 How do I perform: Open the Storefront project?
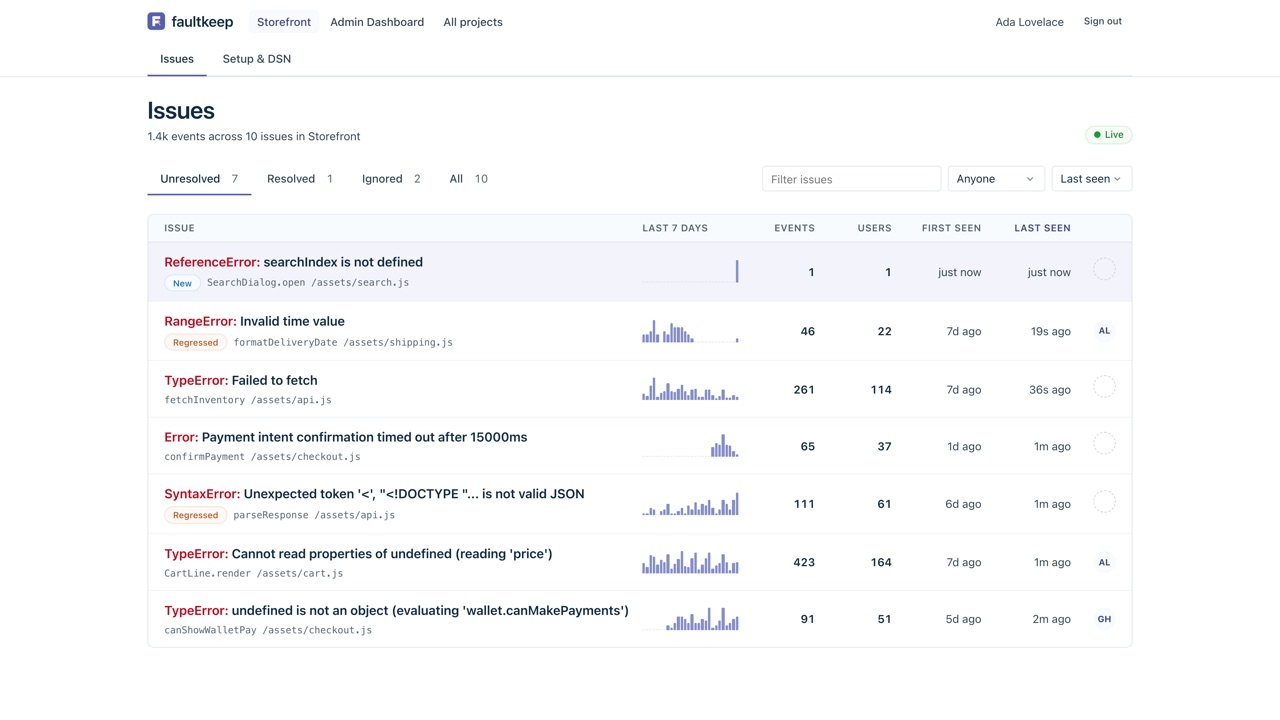click(x=284, y=22)
